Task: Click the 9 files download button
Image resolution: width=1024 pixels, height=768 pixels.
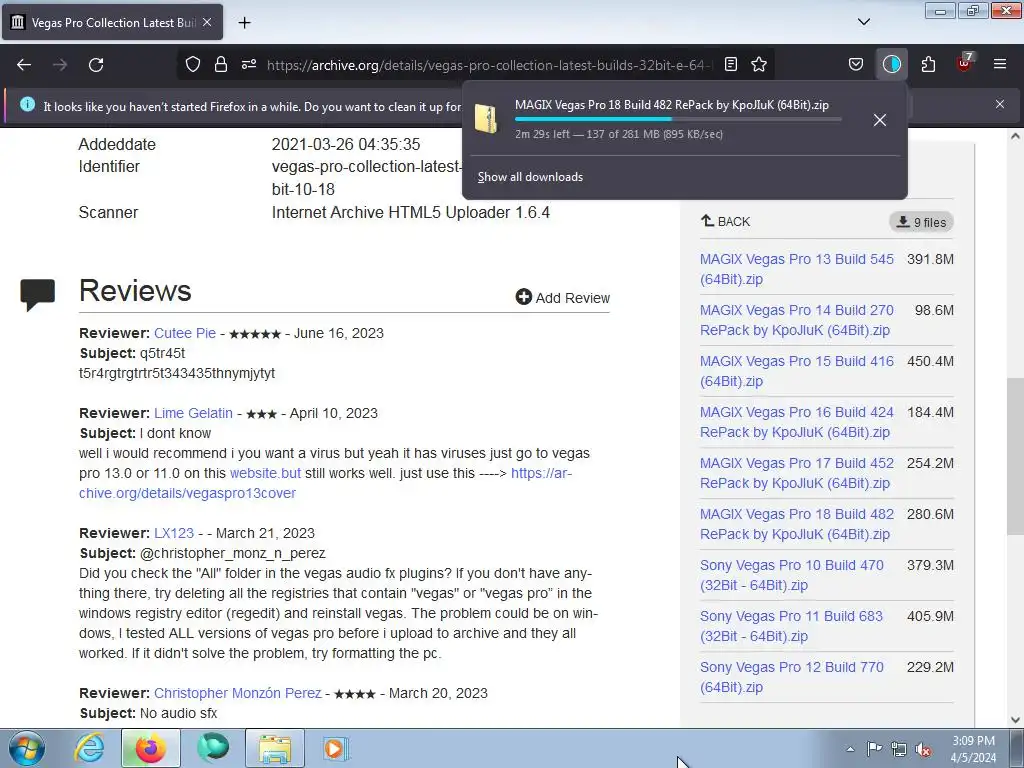Action: 921,222
